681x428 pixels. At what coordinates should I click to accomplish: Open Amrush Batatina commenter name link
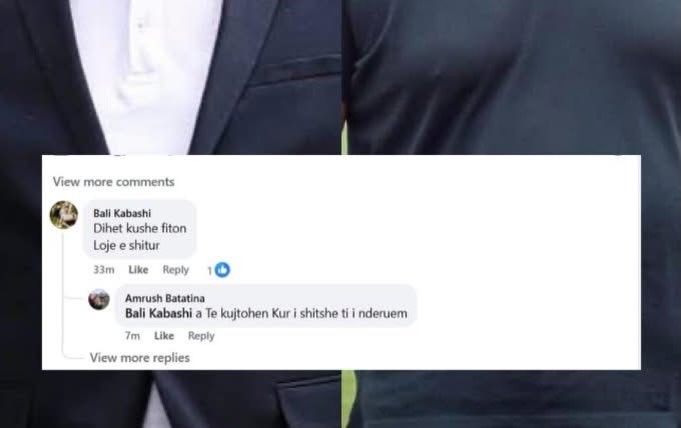pyautogui.click(x=165, y=298)
